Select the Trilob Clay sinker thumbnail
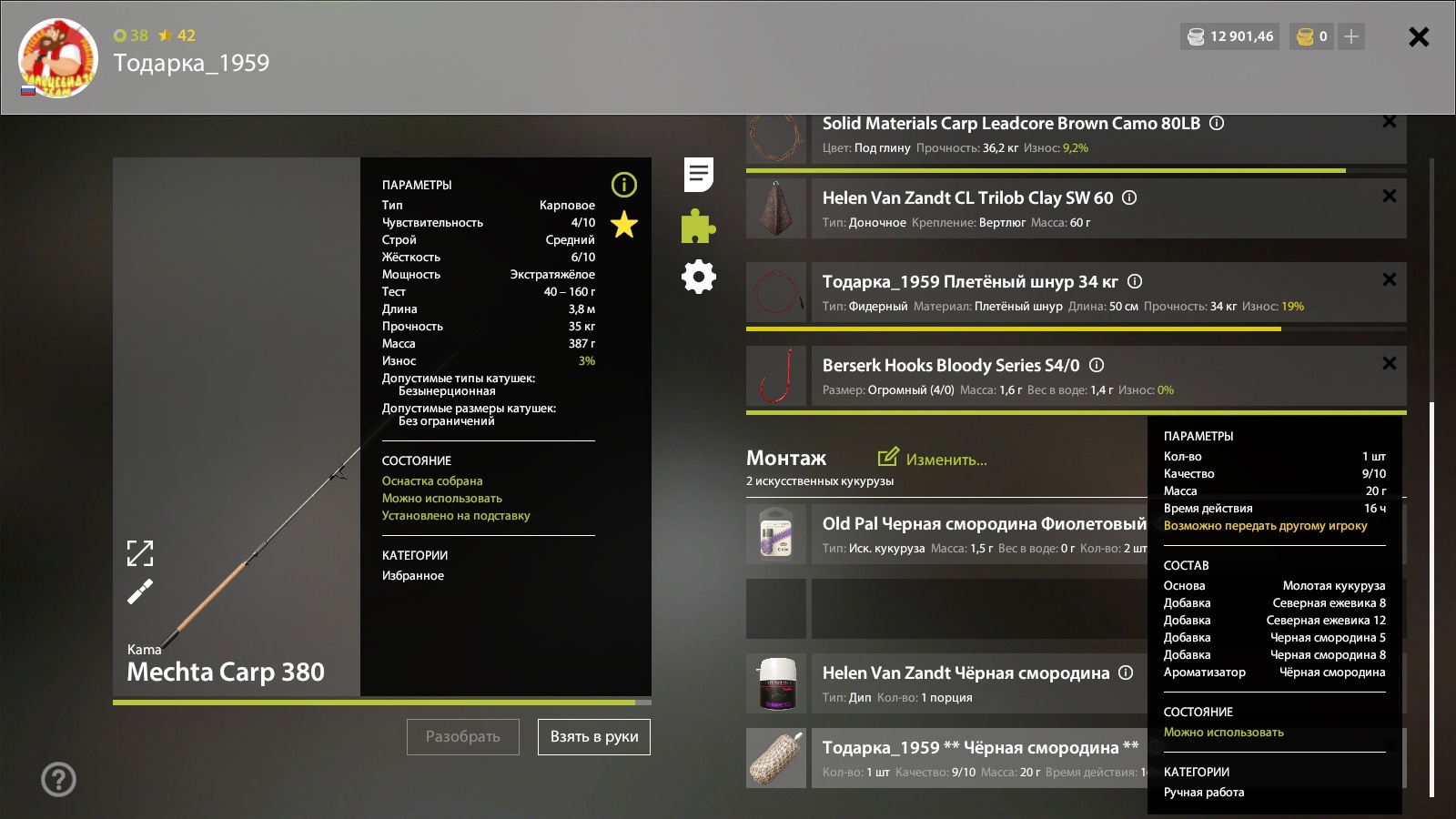This screenshot has height=819, width=1456. 776,208
